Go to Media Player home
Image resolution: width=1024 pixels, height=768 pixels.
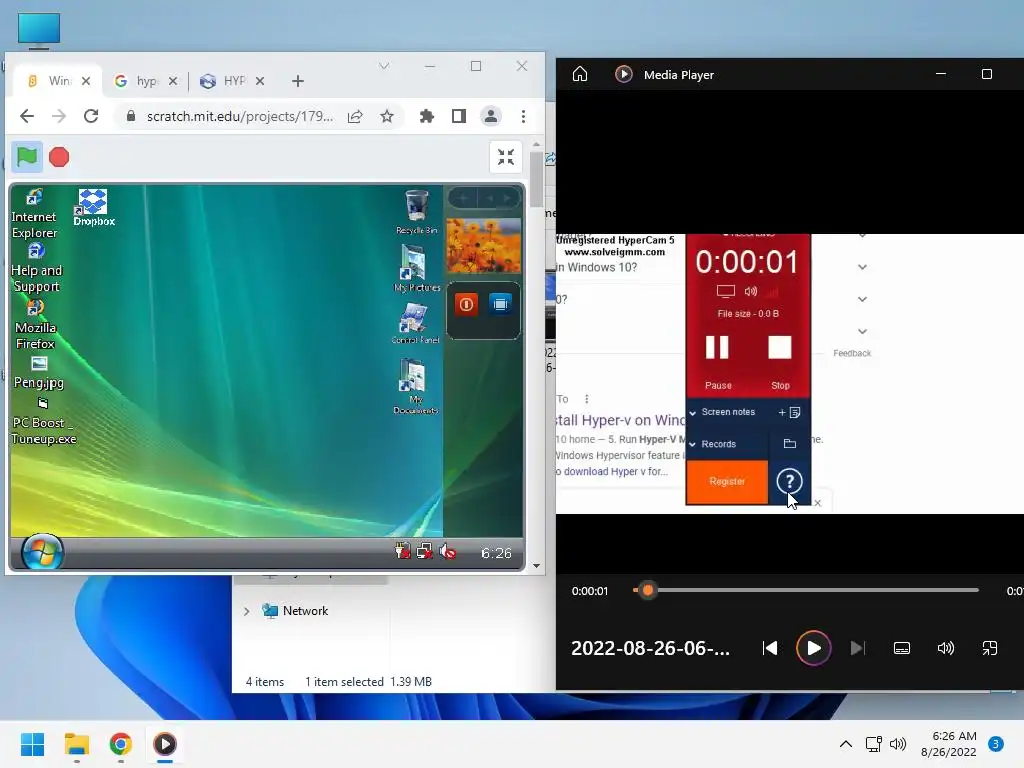coord(580,74)
